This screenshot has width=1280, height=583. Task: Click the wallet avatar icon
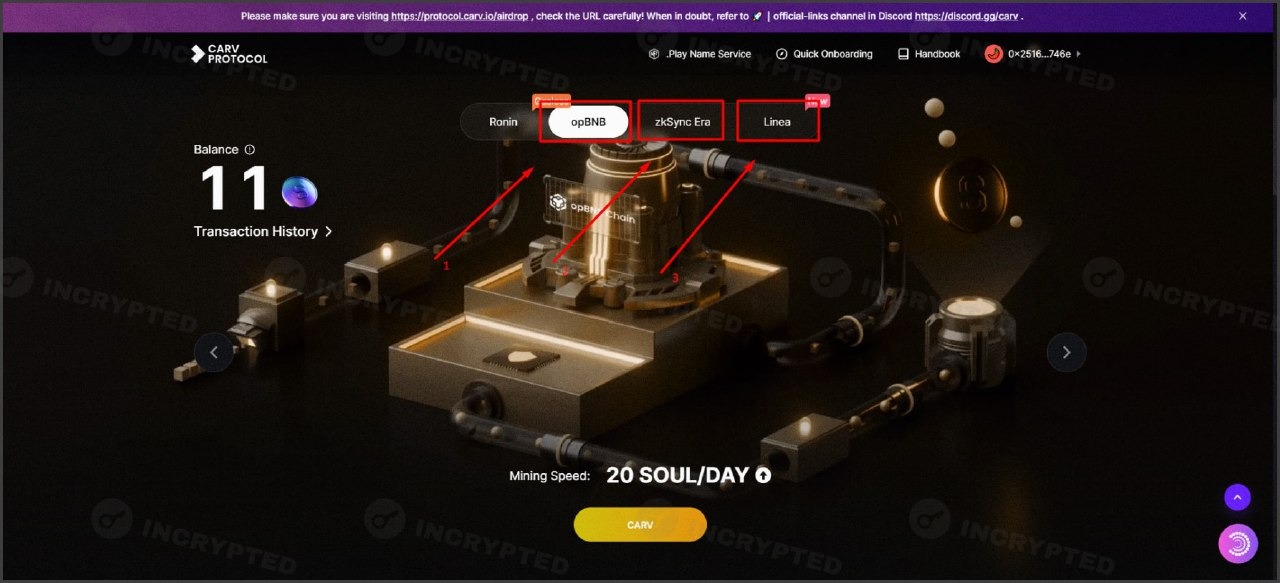coord(994,54)
